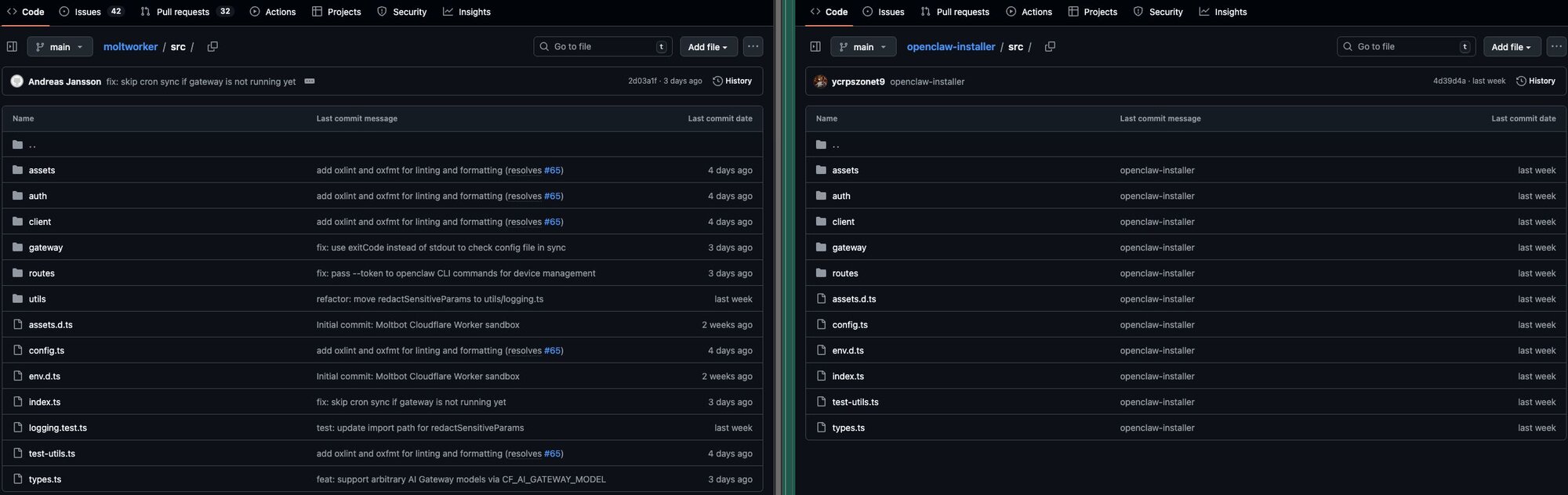The width and height of the screenshot is (1568, 495).
Task: Click Andreas Jansson avatar
Action: 17,81
